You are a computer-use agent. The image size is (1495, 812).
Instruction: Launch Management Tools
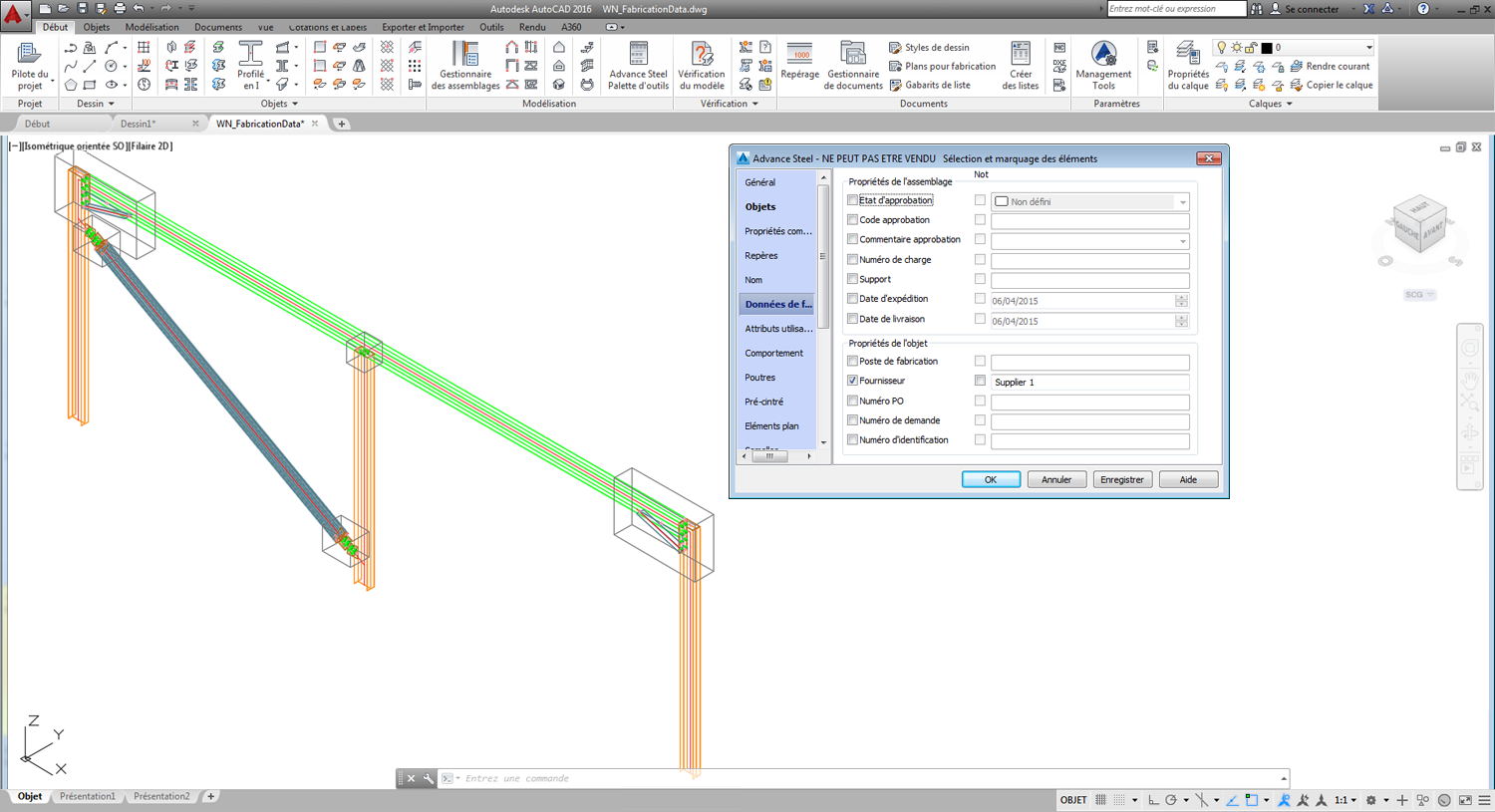tap(1103, 66)
